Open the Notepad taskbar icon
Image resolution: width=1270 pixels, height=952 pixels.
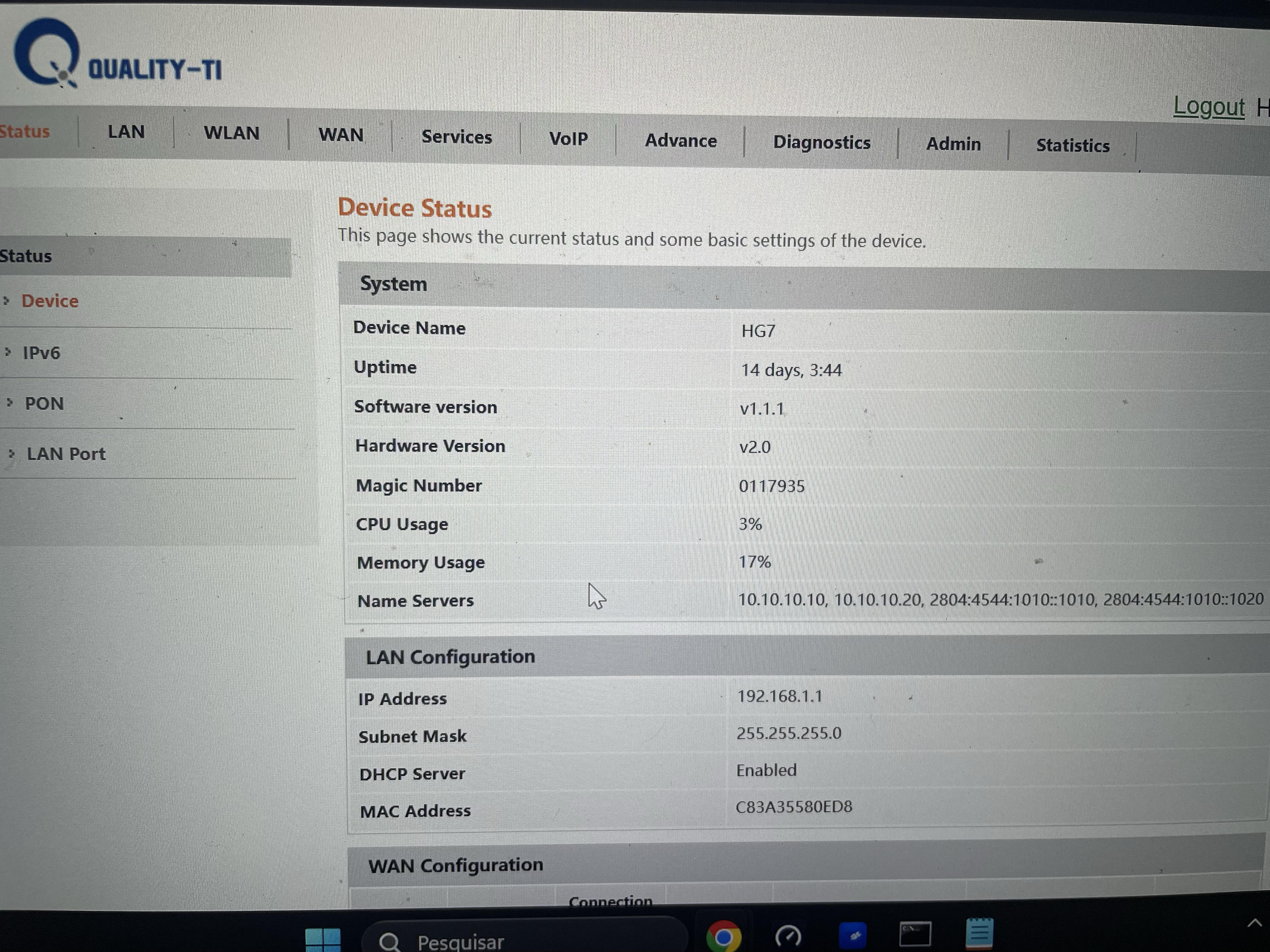pos(979,934)
